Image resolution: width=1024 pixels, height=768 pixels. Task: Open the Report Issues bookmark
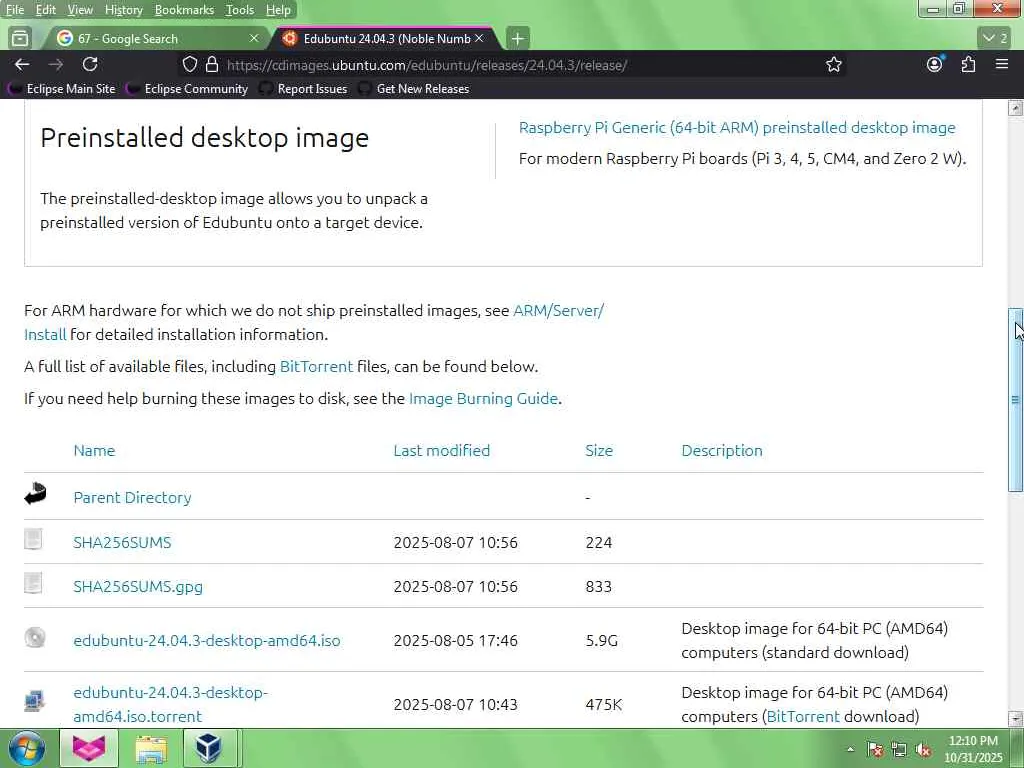point(304,89)
